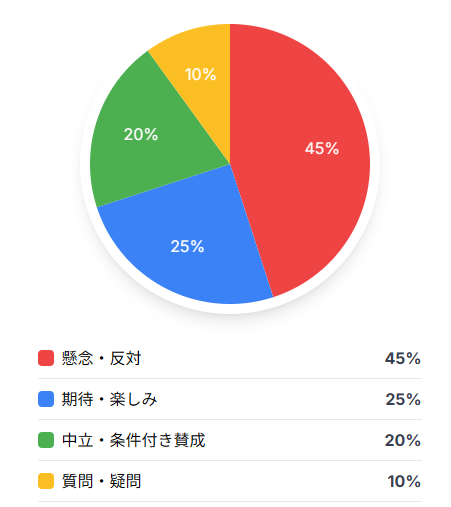The height and width of the screenshot is (507, 451).
Task: Click the 期待・楽しみ legend label
Action: click(x=109, y=399)
